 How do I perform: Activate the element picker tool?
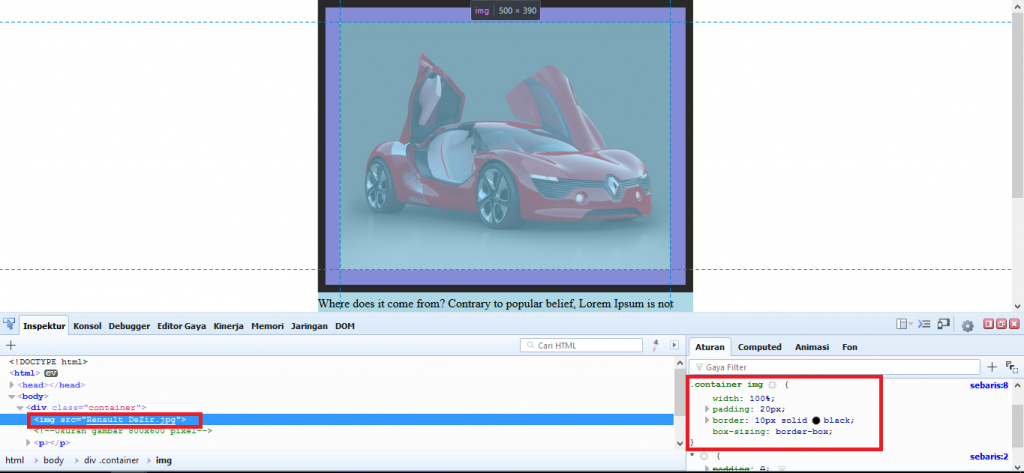(x=9, y=325)
